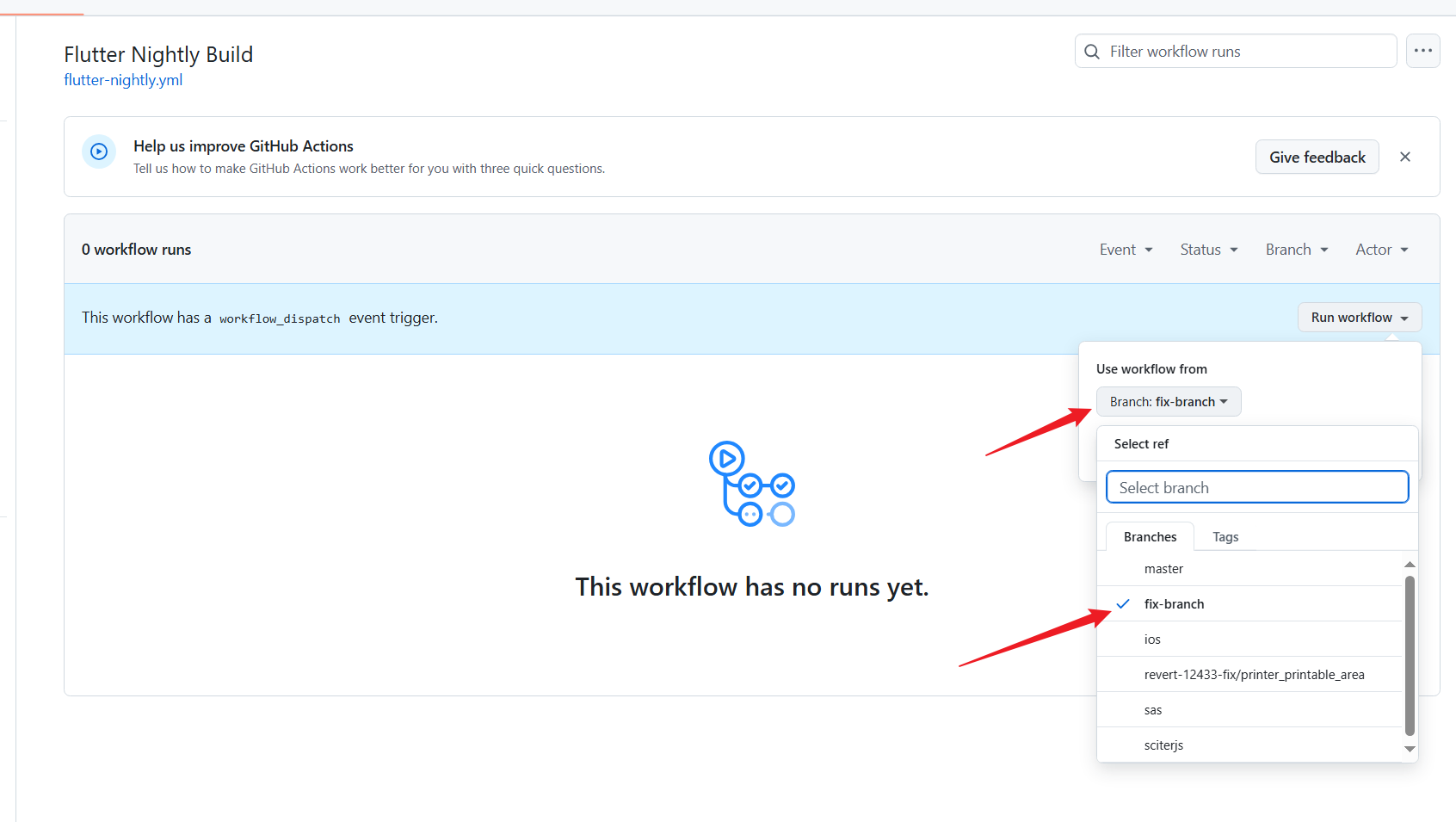
Task: Click the 'Select ref' header text
Action: pos(1141,444)
